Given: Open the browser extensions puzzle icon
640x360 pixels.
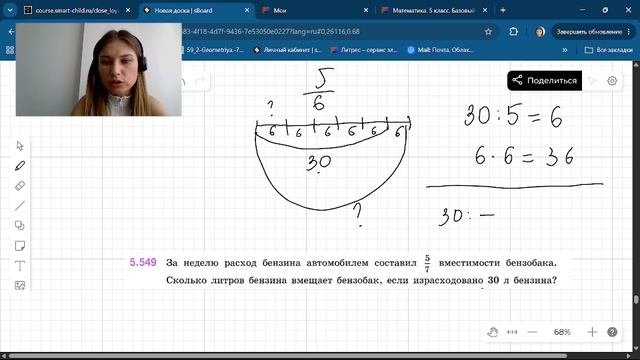Looking at the screenshot, I should [x=513, y=31].
